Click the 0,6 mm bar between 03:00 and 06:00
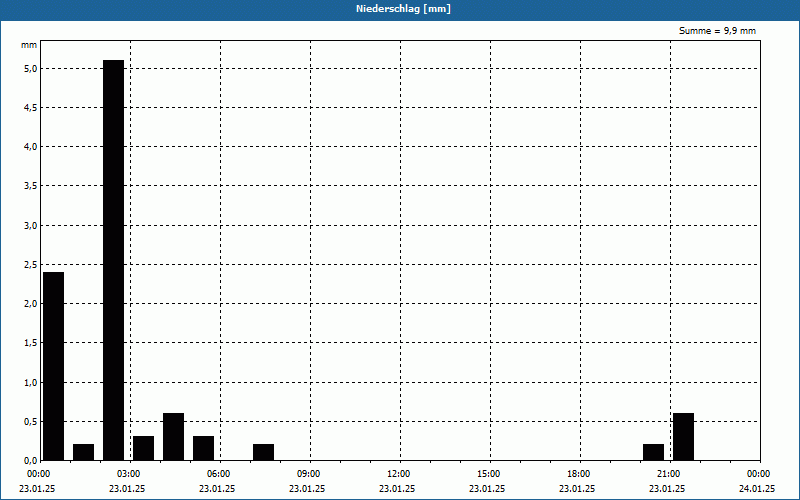This screenshot has height=500, width=800. [x=173, y=437]
